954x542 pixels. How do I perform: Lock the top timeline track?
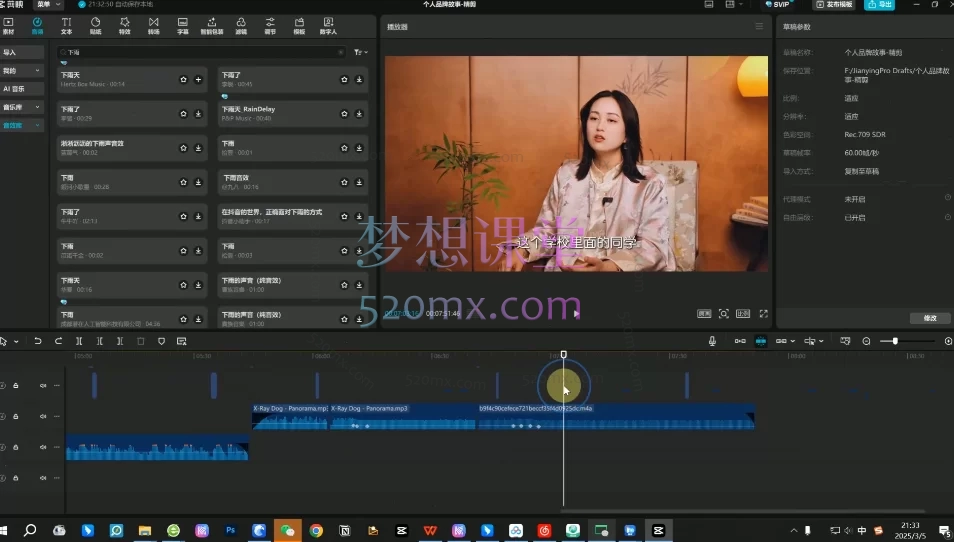(16, 386)
